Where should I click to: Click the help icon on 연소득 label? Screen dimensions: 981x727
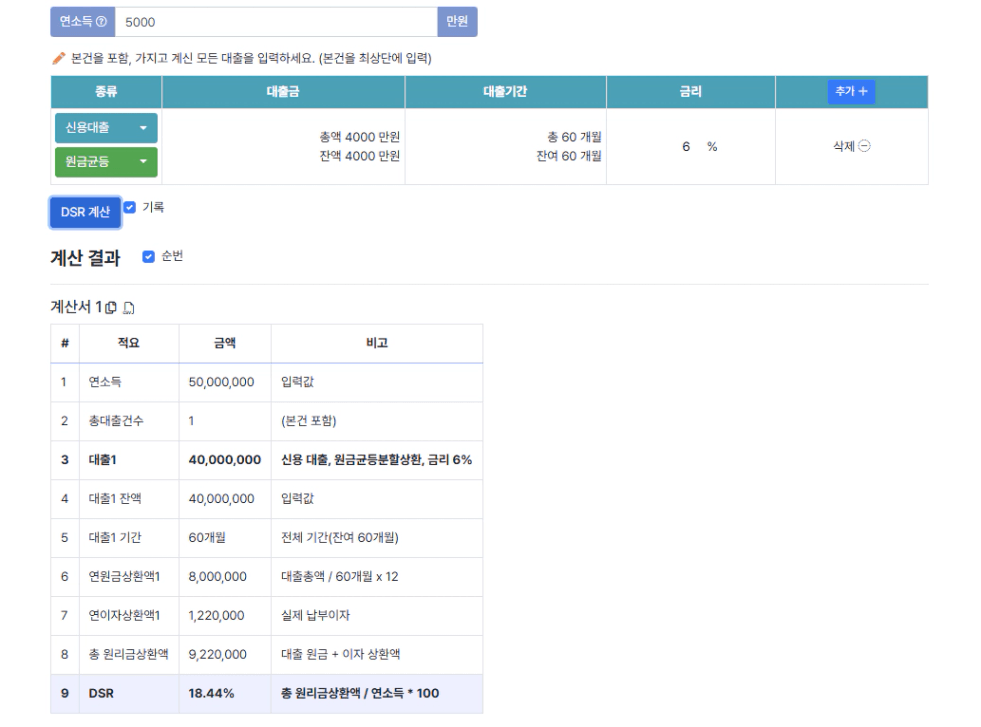click(x=101, y=21)
